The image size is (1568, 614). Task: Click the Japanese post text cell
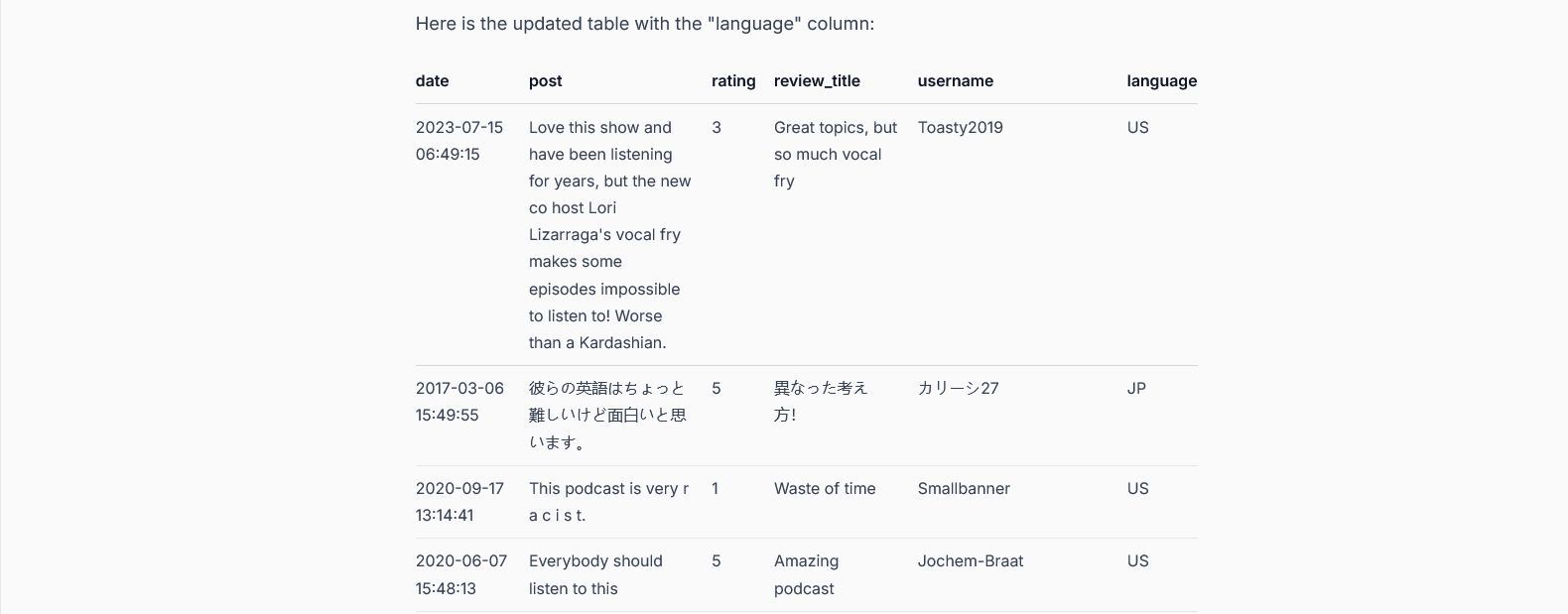(607, 416)
